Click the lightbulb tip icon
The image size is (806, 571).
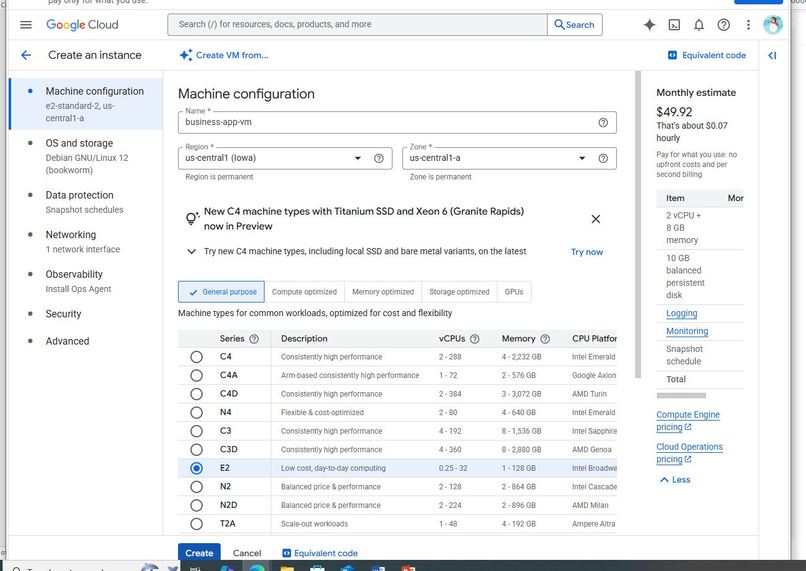pyautogui.click(x=192, y=218)
